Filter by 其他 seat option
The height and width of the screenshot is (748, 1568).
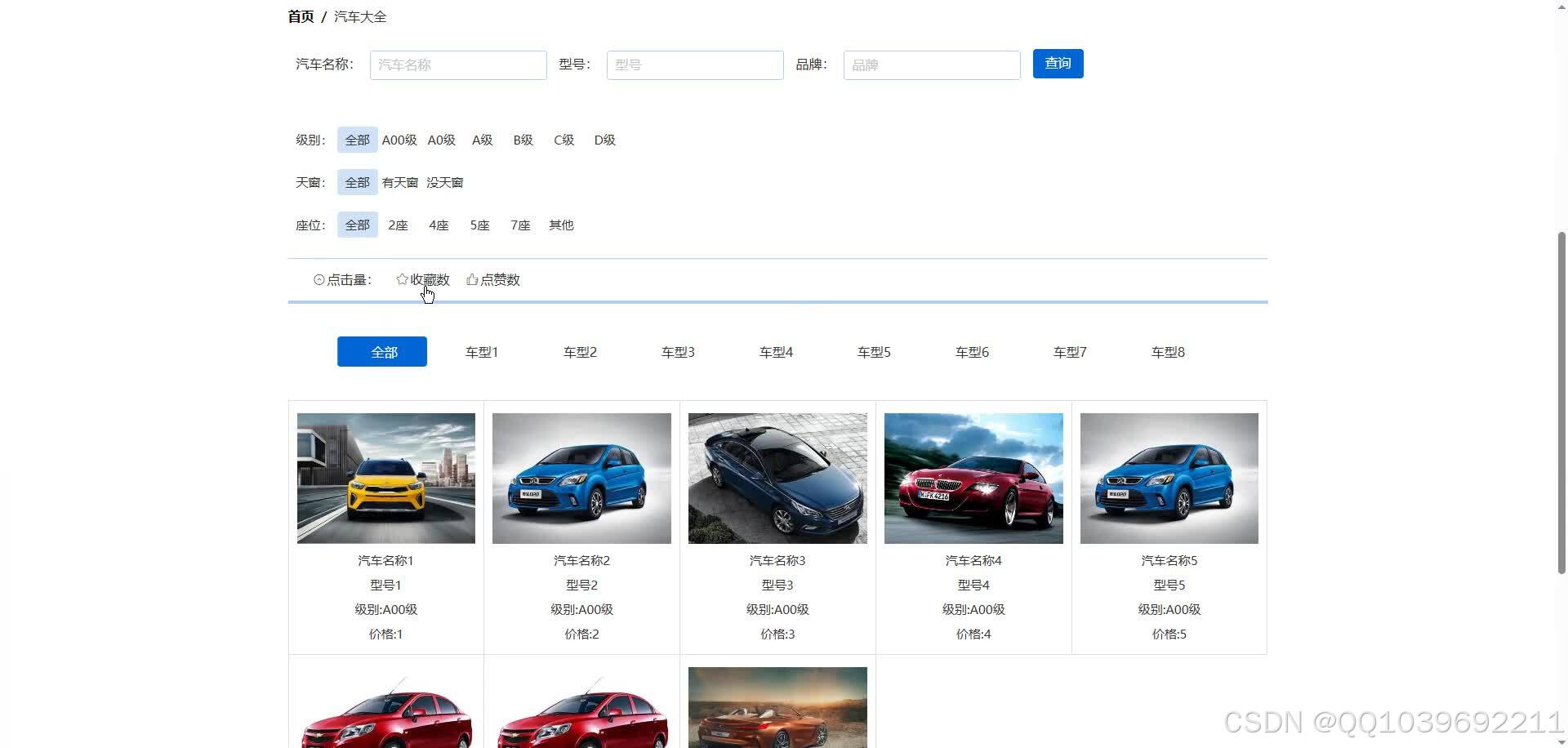coord(561,225)
